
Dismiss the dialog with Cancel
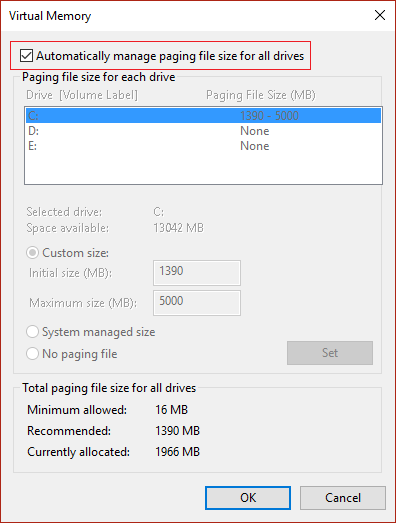(343, 498)
